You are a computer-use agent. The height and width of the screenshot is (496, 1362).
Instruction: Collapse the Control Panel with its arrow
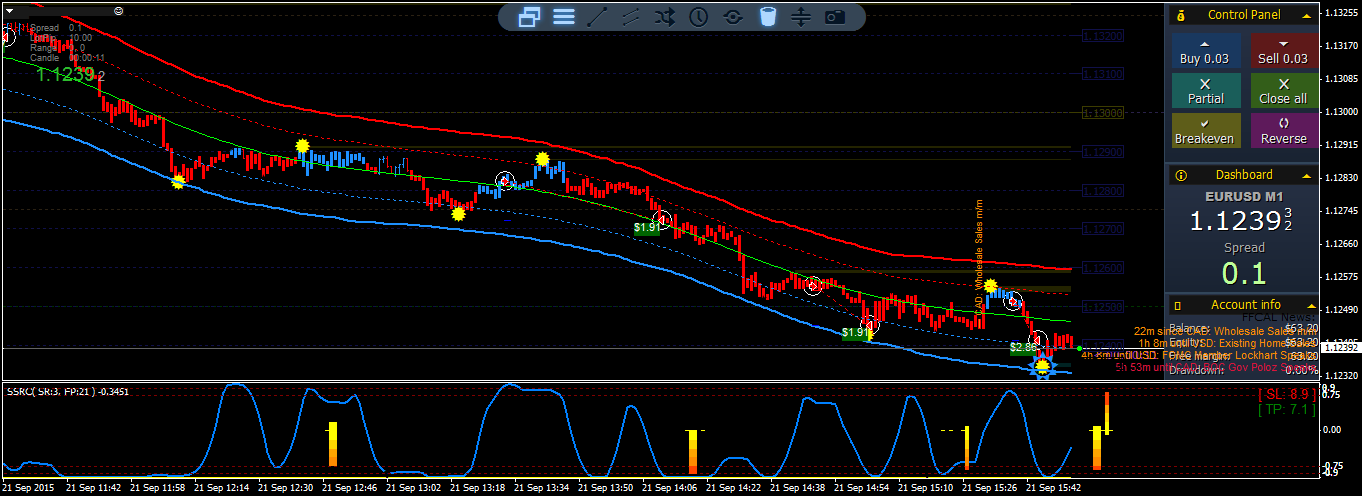[1305, 15]
